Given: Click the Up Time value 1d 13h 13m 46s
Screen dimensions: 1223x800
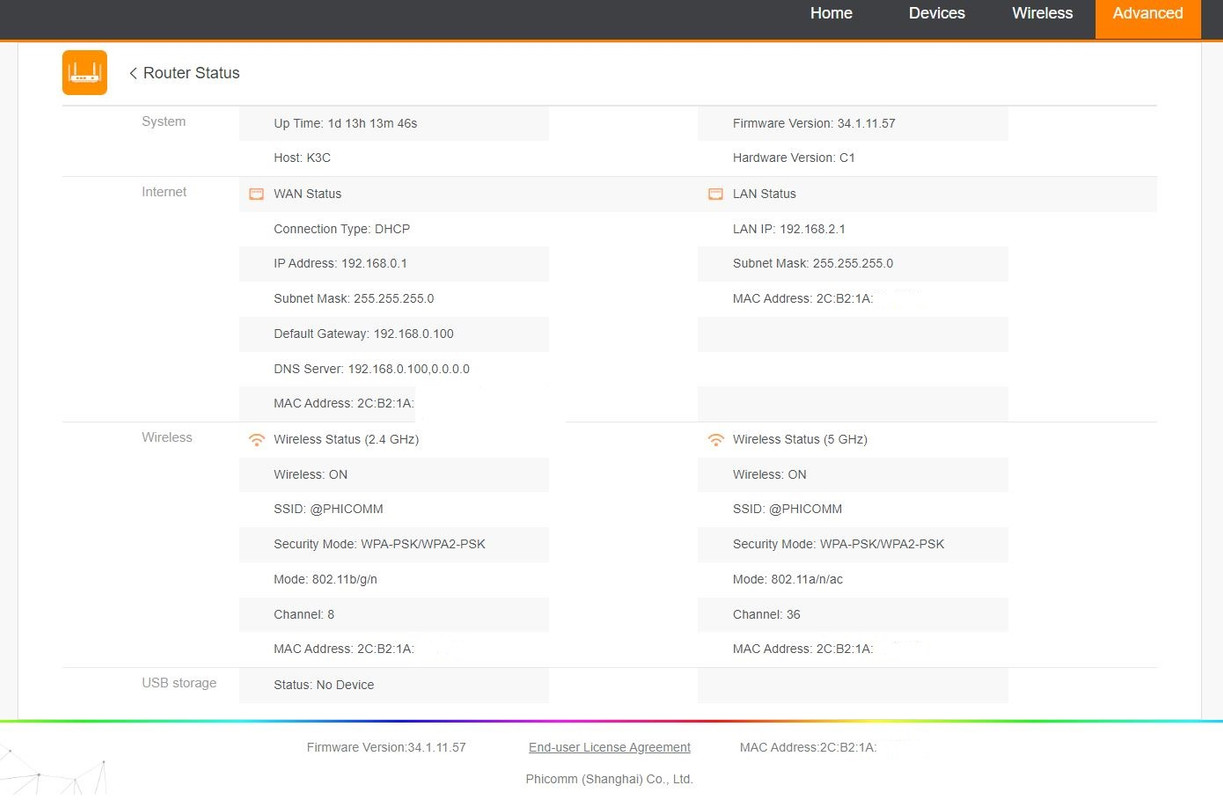Looking at the screenshot, I should [372, 123].
